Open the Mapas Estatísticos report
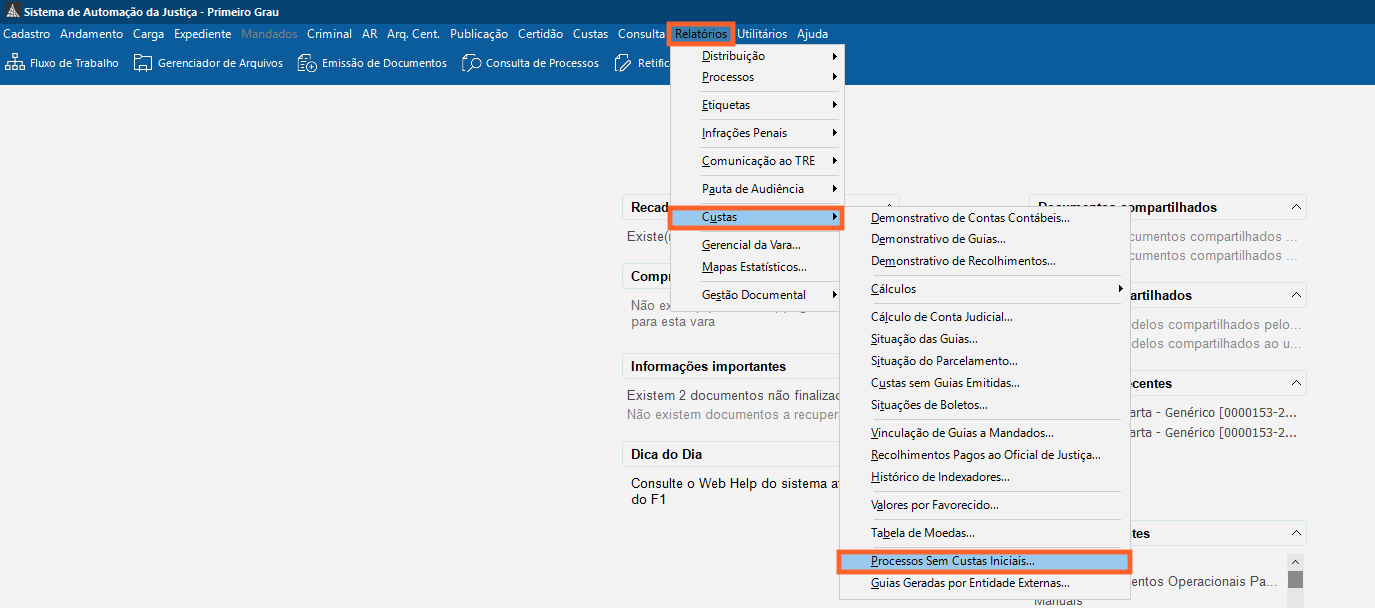Screen dimensions: 1375x608 (754, 267)
